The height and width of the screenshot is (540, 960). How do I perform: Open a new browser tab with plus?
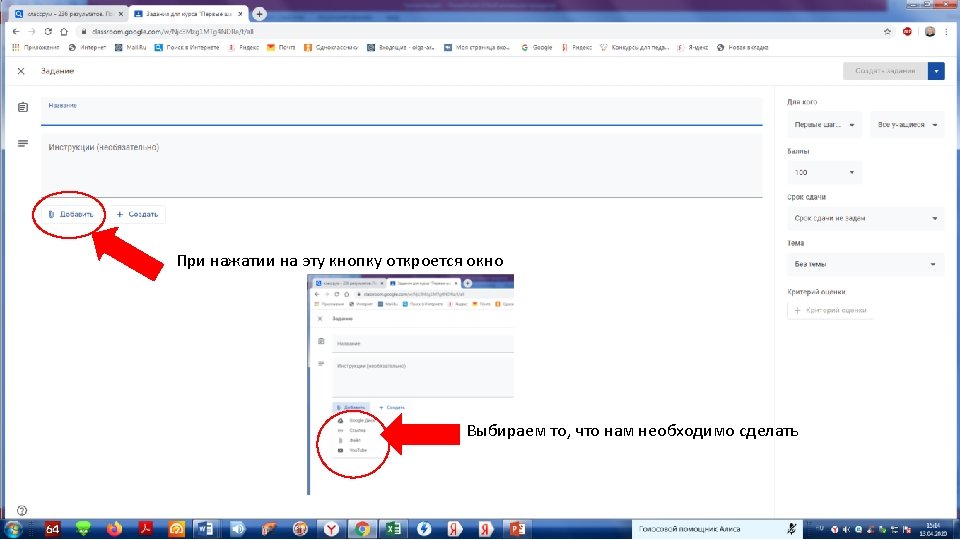pyautogui.click(x=259, y=13)
